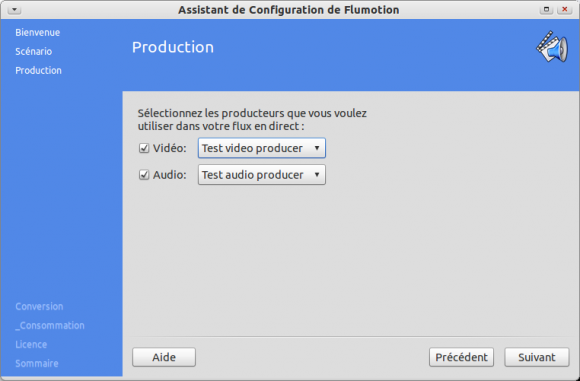The width and height of the screenshot is (580, 381).
Task: Open the window menu arrow in title bar
Action: point(14,10)
